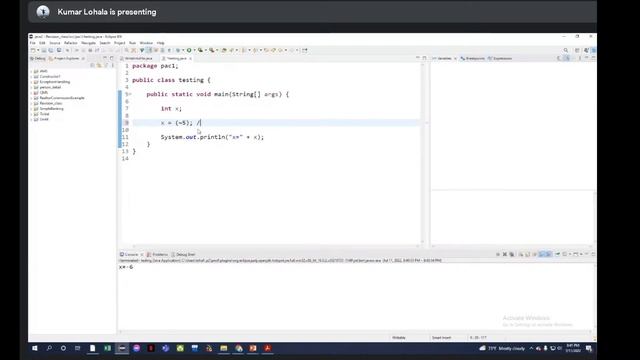Expand the ExceptionHandling project node
The width and height of the screenshot is (640, 360).
tap(31, 82)
